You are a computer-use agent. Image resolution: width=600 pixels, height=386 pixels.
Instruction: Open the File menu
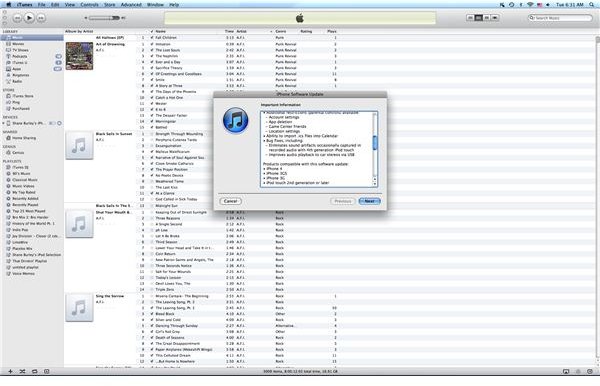[x=41, y=5]
